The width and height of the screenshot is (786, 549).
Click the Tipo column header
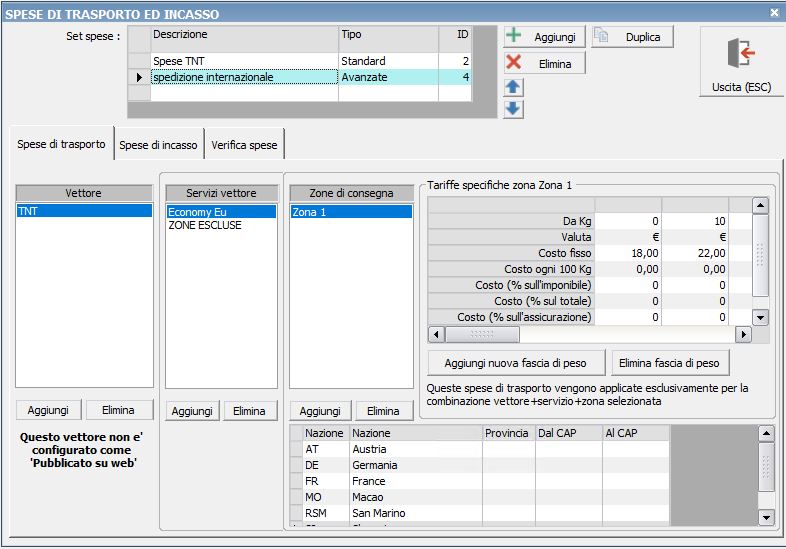(388, 39)
